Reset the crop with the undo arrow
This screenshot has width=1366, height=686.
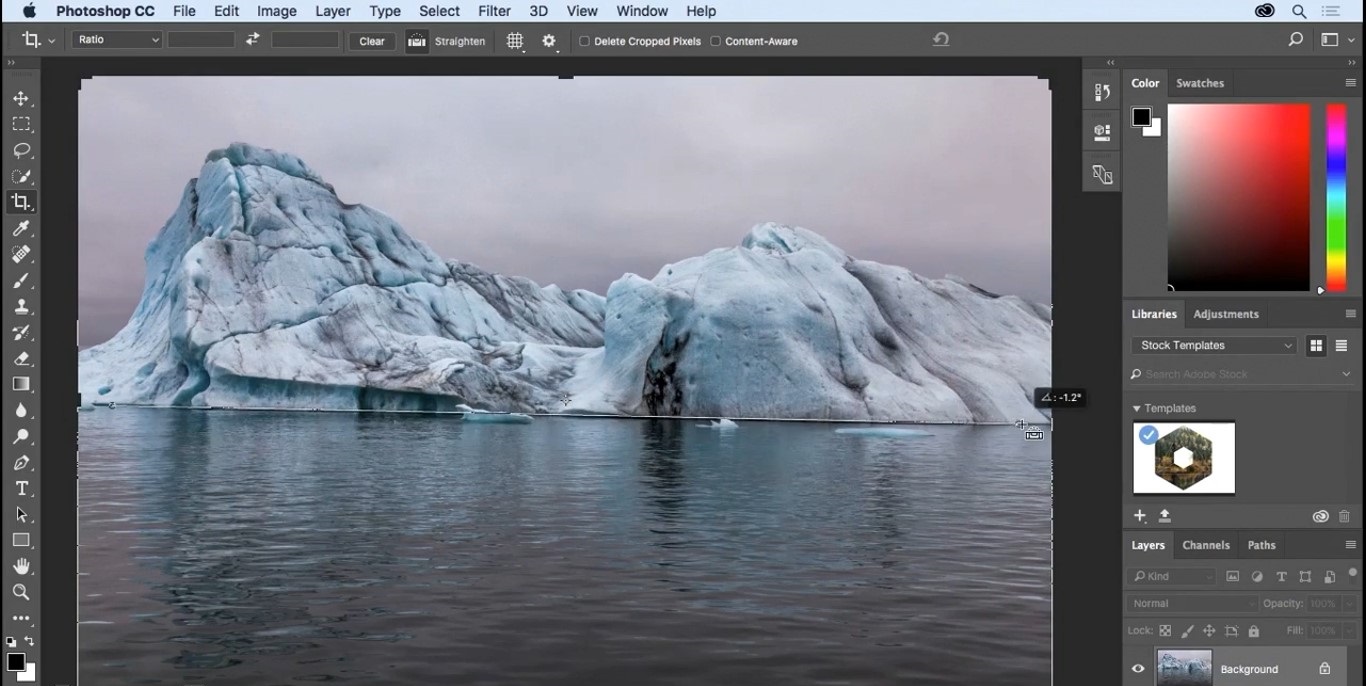941,40
